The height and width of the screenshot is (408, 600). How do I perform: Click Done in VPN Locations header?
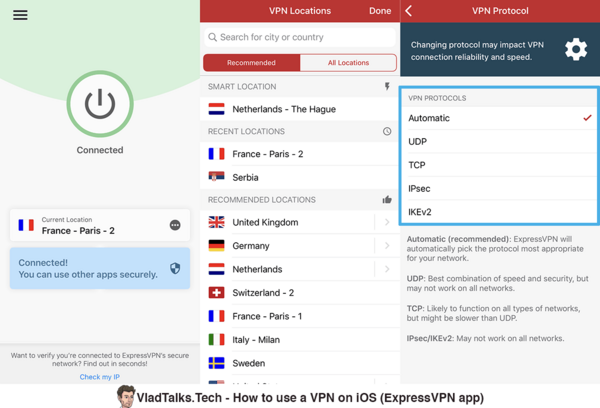point(380,11)
